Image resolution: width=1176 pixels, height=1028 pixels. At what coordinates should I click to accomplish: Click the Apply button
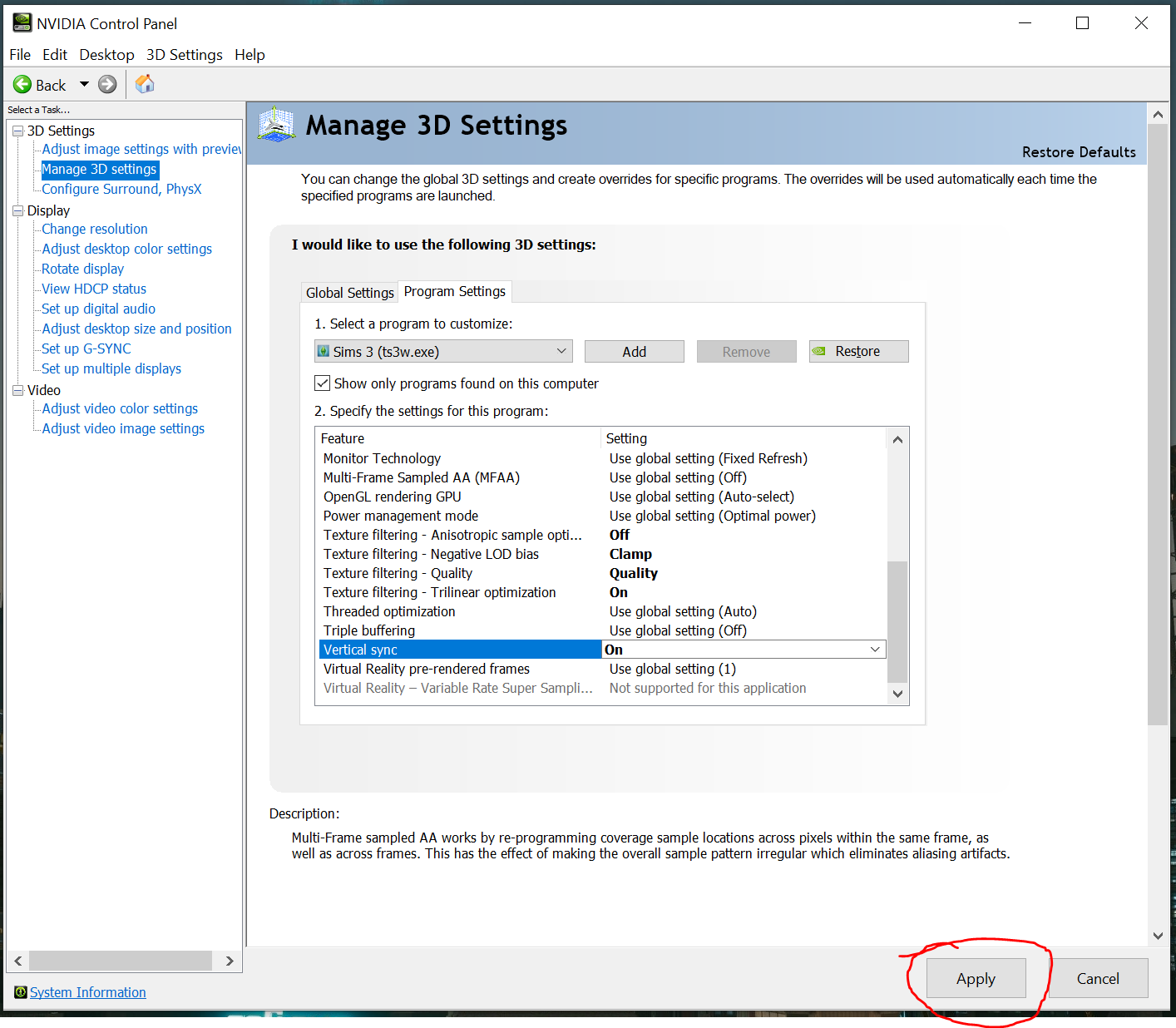click(x=976, y=979)
